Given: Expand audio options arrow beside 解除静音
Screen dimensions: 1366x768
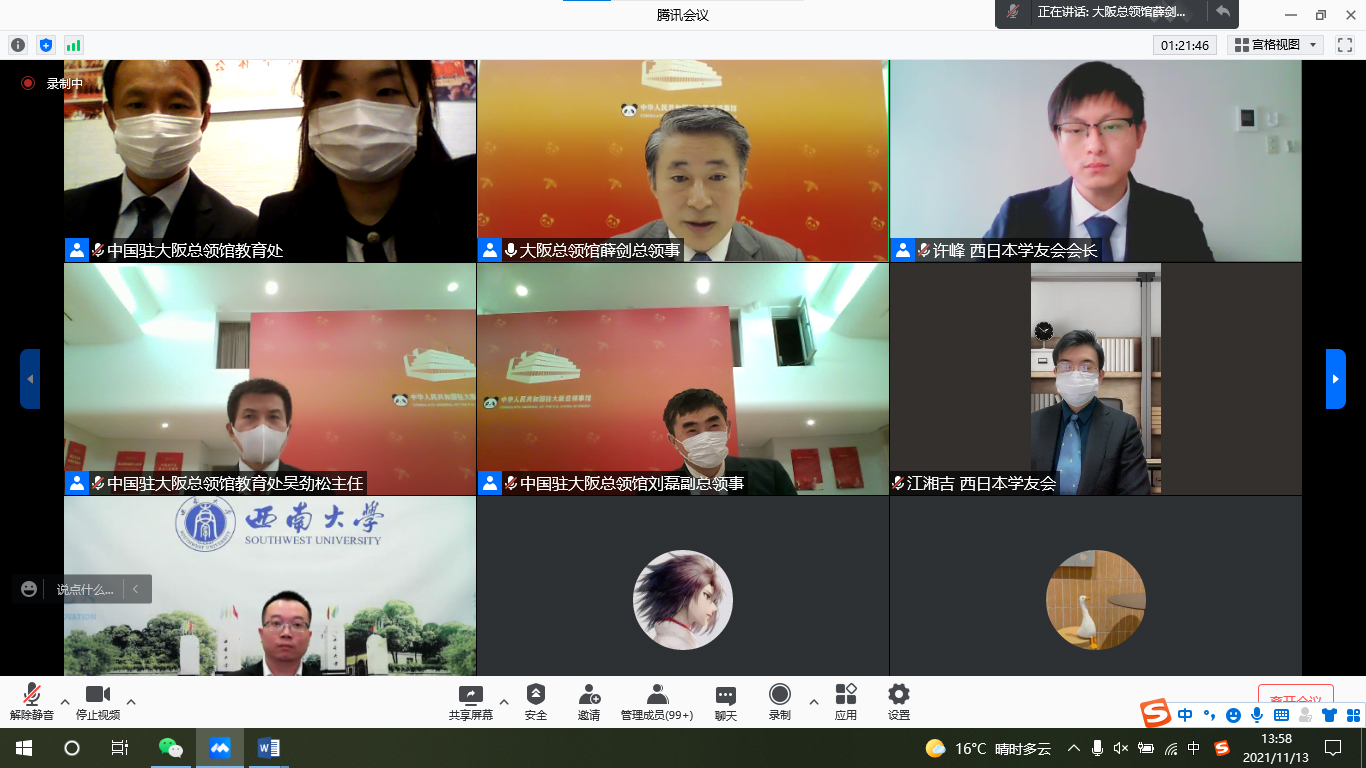Looking at the screenshot, I should (x=65, y=701).
